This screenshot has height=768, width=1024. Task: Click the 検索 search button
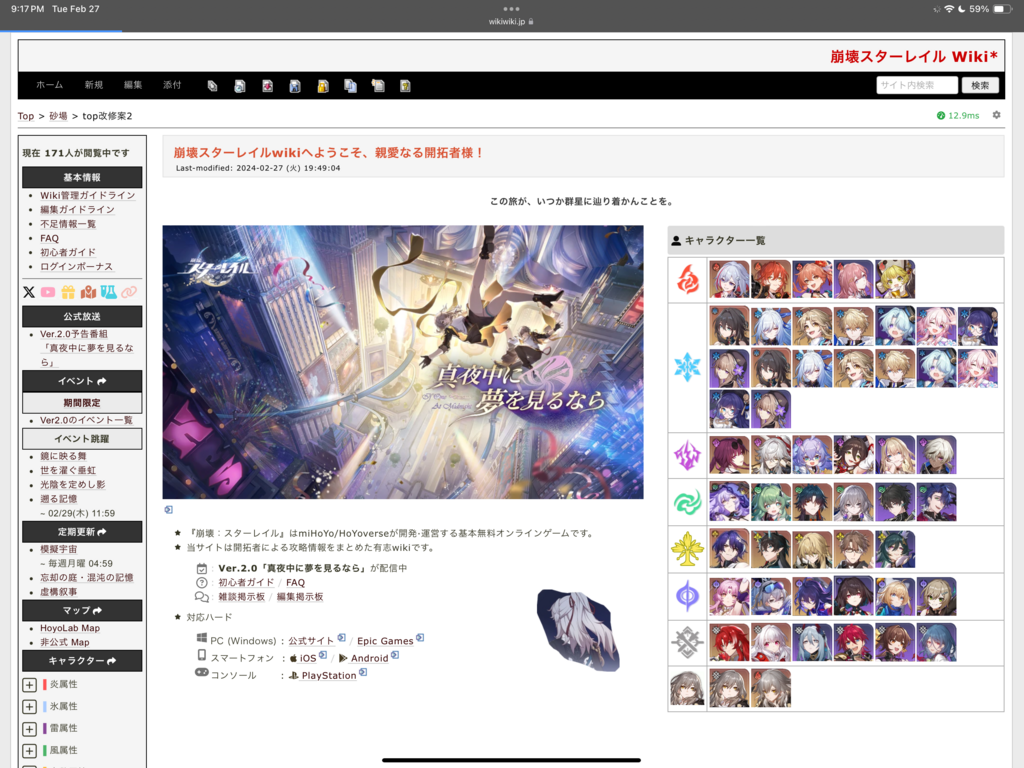(980, 85)
